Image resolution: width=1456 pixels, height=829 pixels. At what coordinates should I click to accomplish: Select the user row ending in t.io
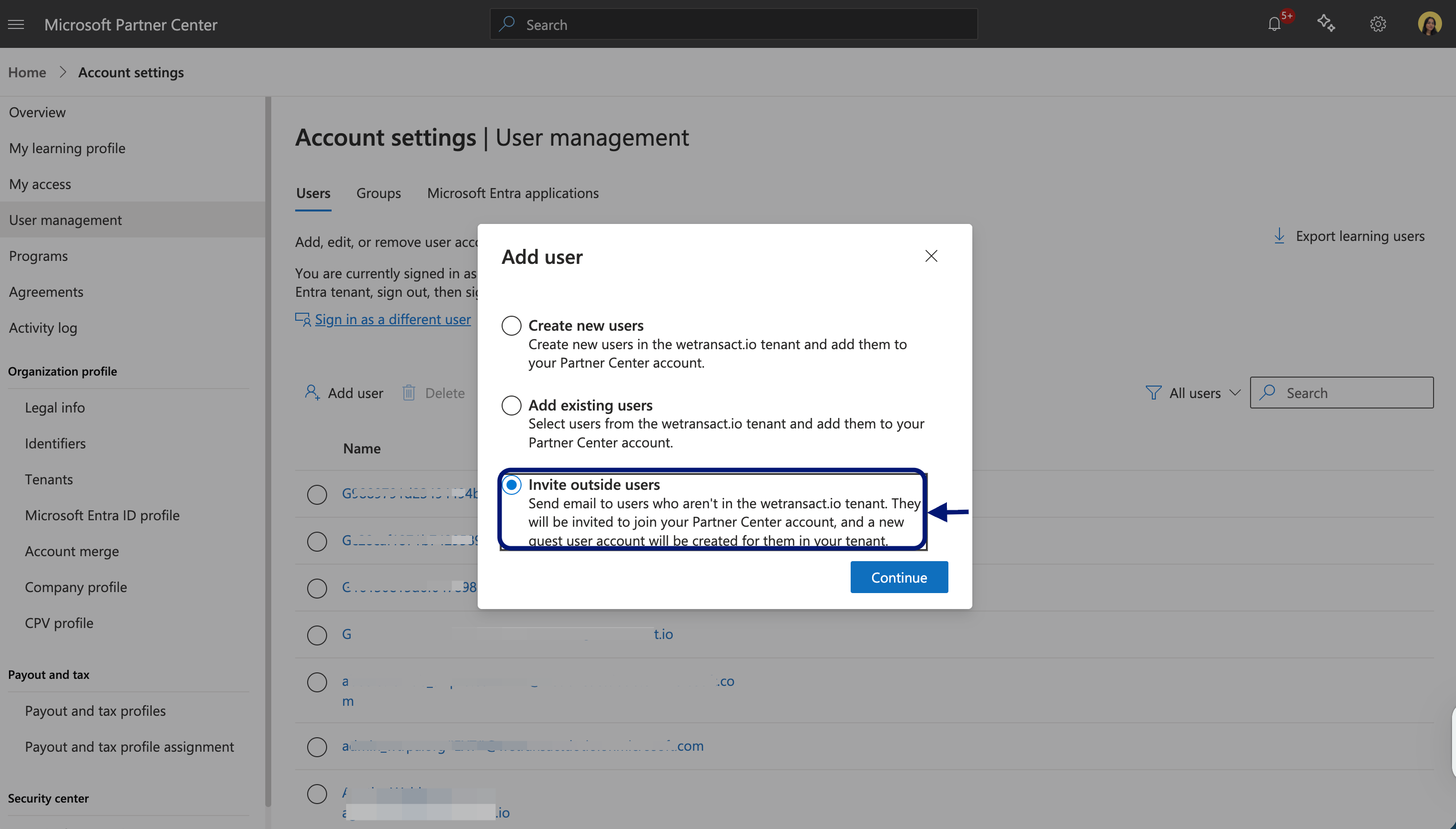point(317,635)
